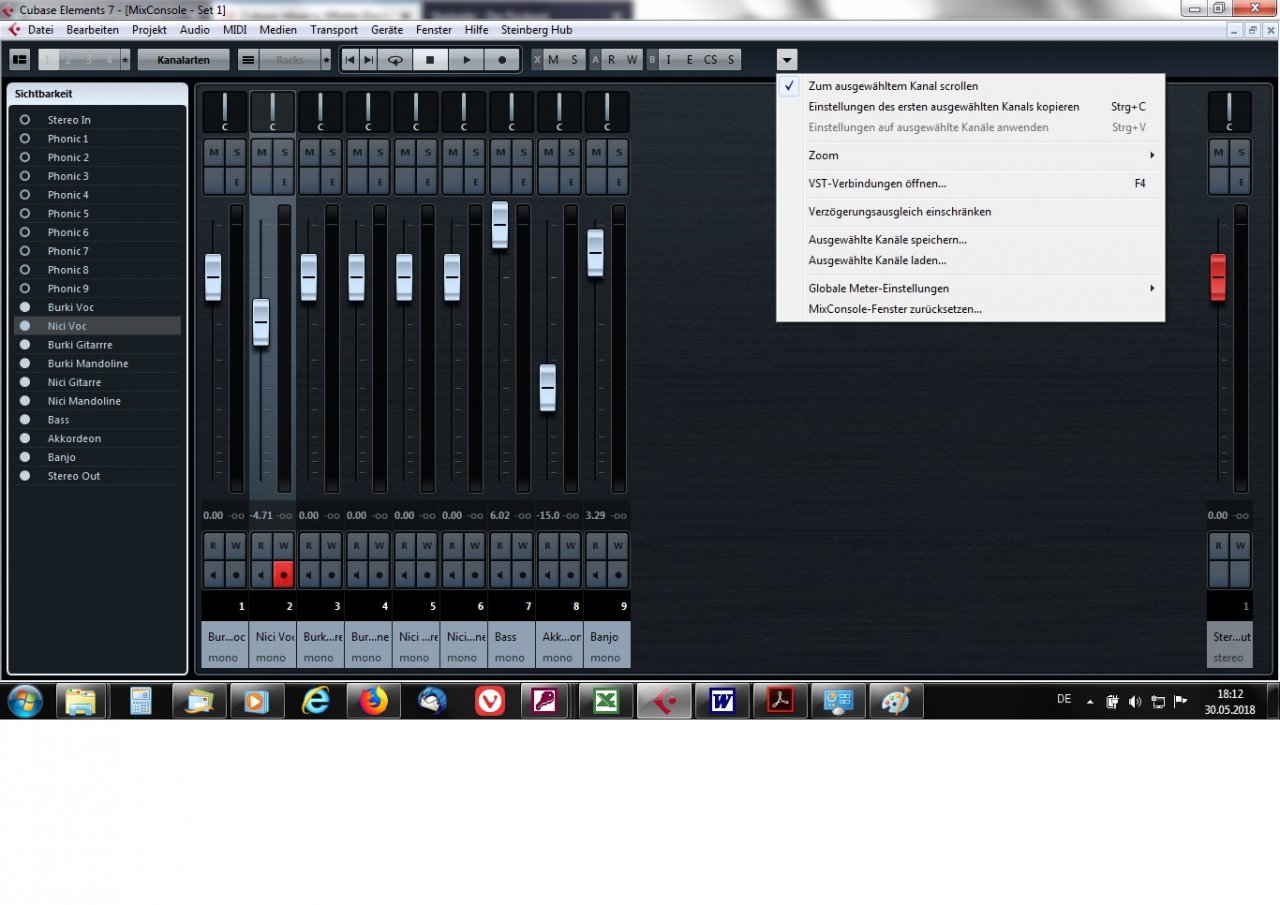Viewport: 1280px width, 905px height.
Task: Select Nici Voc in Sichtbarkeit list
Action: coord(97,326)
